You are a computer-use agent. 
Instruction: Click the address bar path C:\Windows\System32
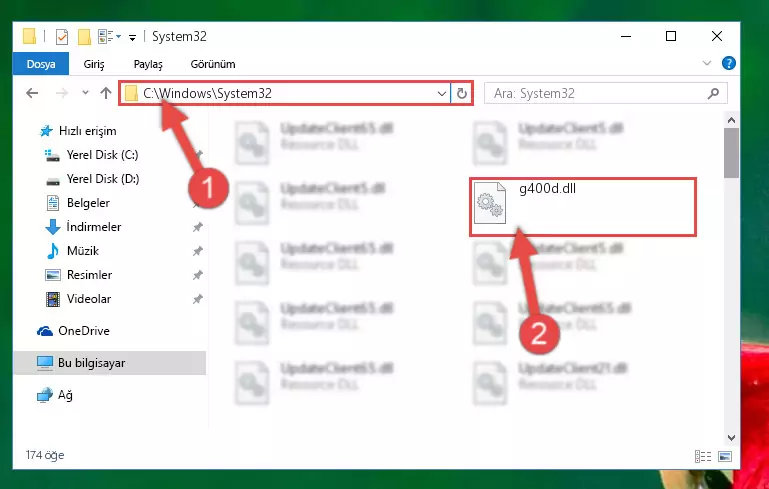(x=207, y=93)
